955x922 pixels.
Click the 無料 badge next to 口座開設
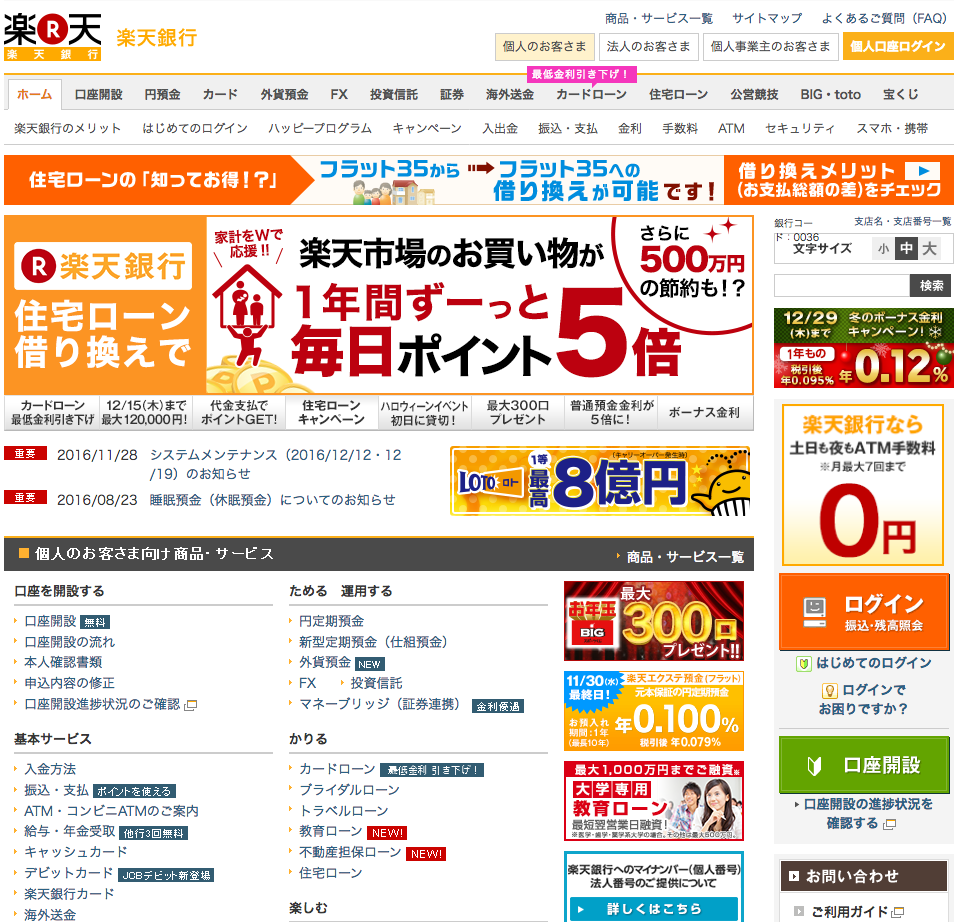pyautogui.click(x=95, y=622)
